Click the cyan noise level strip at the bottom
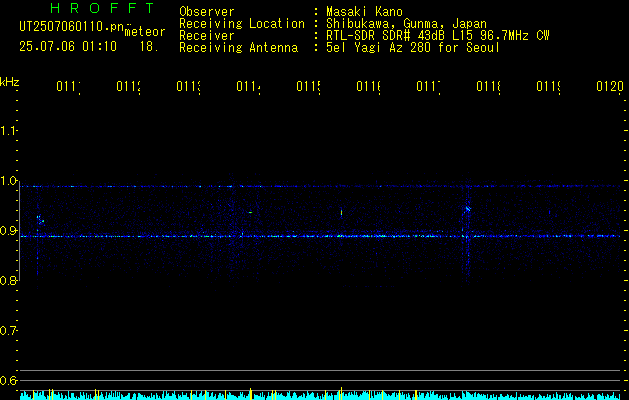629x400 pixels. (320, 395)
